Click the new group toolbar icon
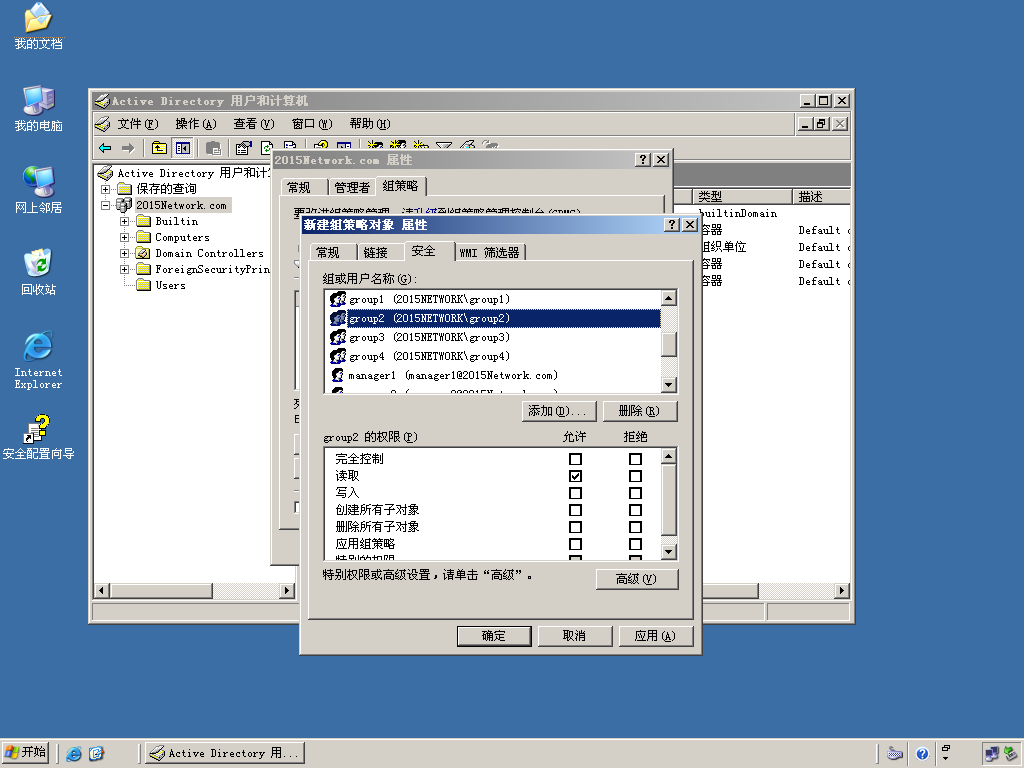The height and width of the screenshot is (768, 1024). [398, 144]
